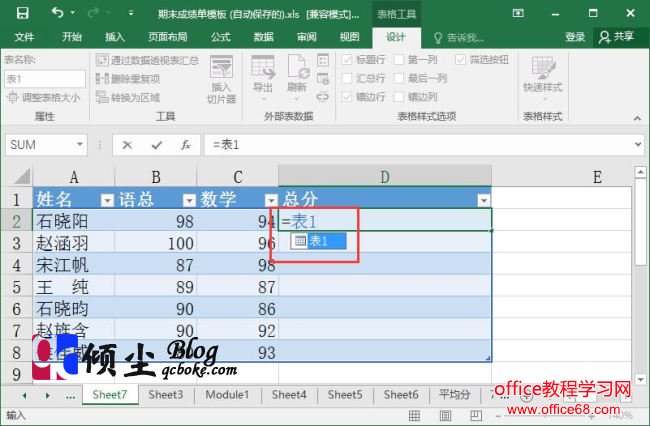Screen dimensions: 650x426
Task: Toggle the 镶边列 checkbox
Action: [x=399, y=97]
